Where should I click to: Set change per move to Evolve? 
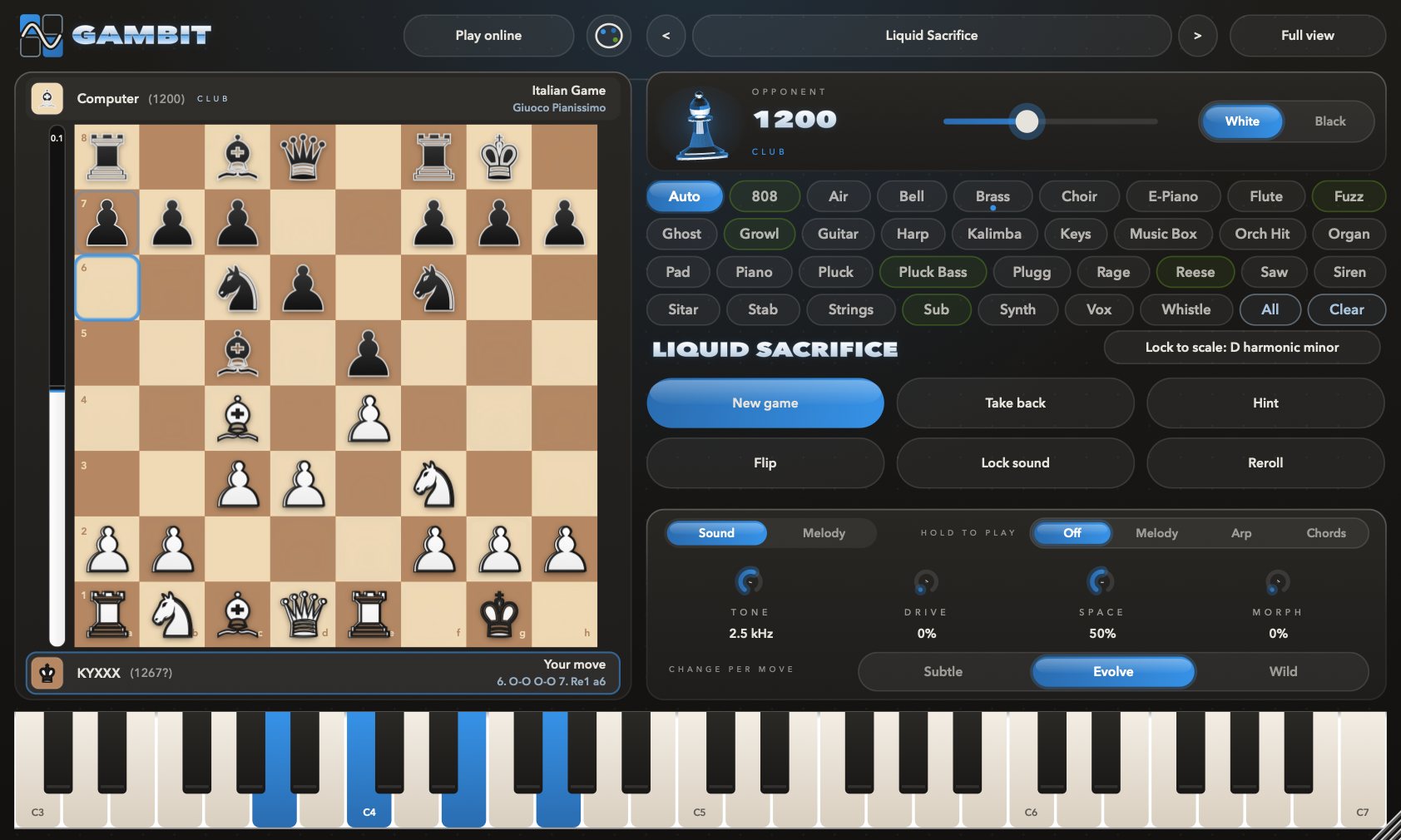1113,672
